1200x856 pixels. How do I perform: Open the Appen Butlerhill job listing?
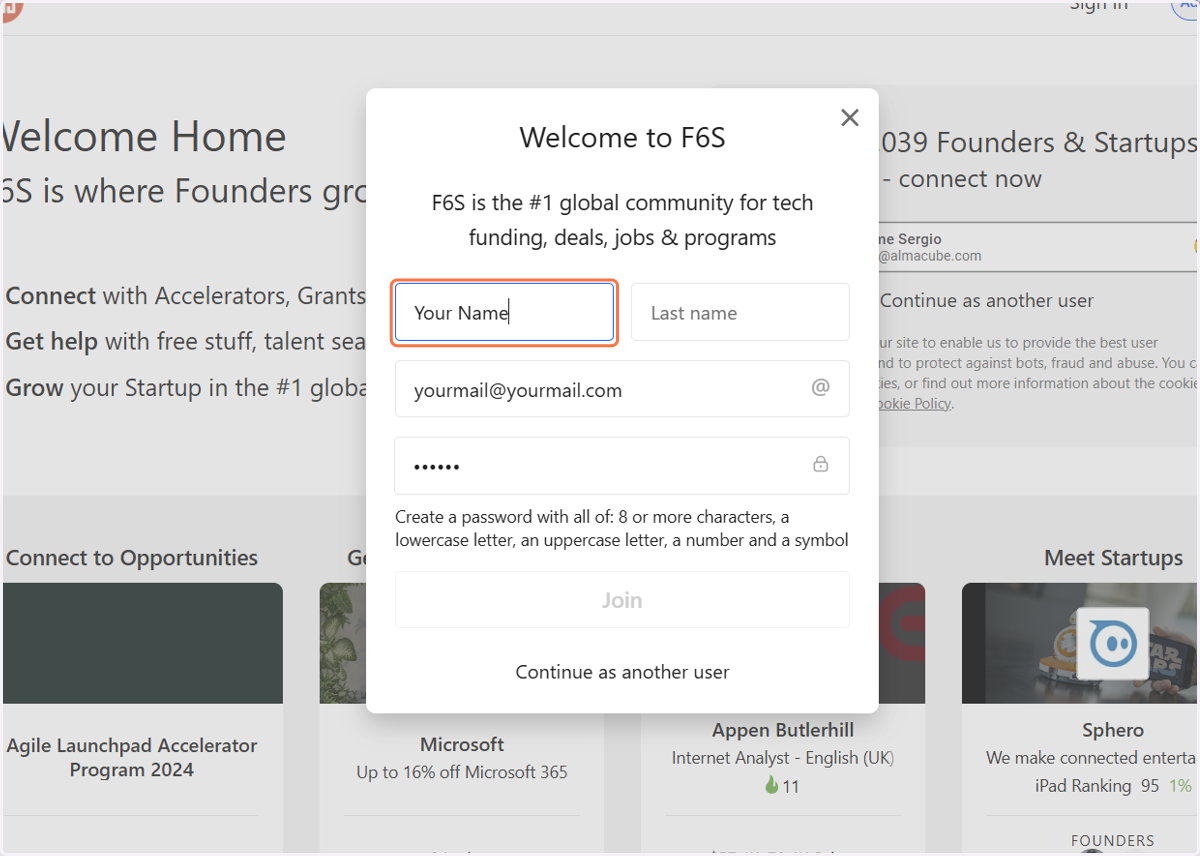[782, 731]
